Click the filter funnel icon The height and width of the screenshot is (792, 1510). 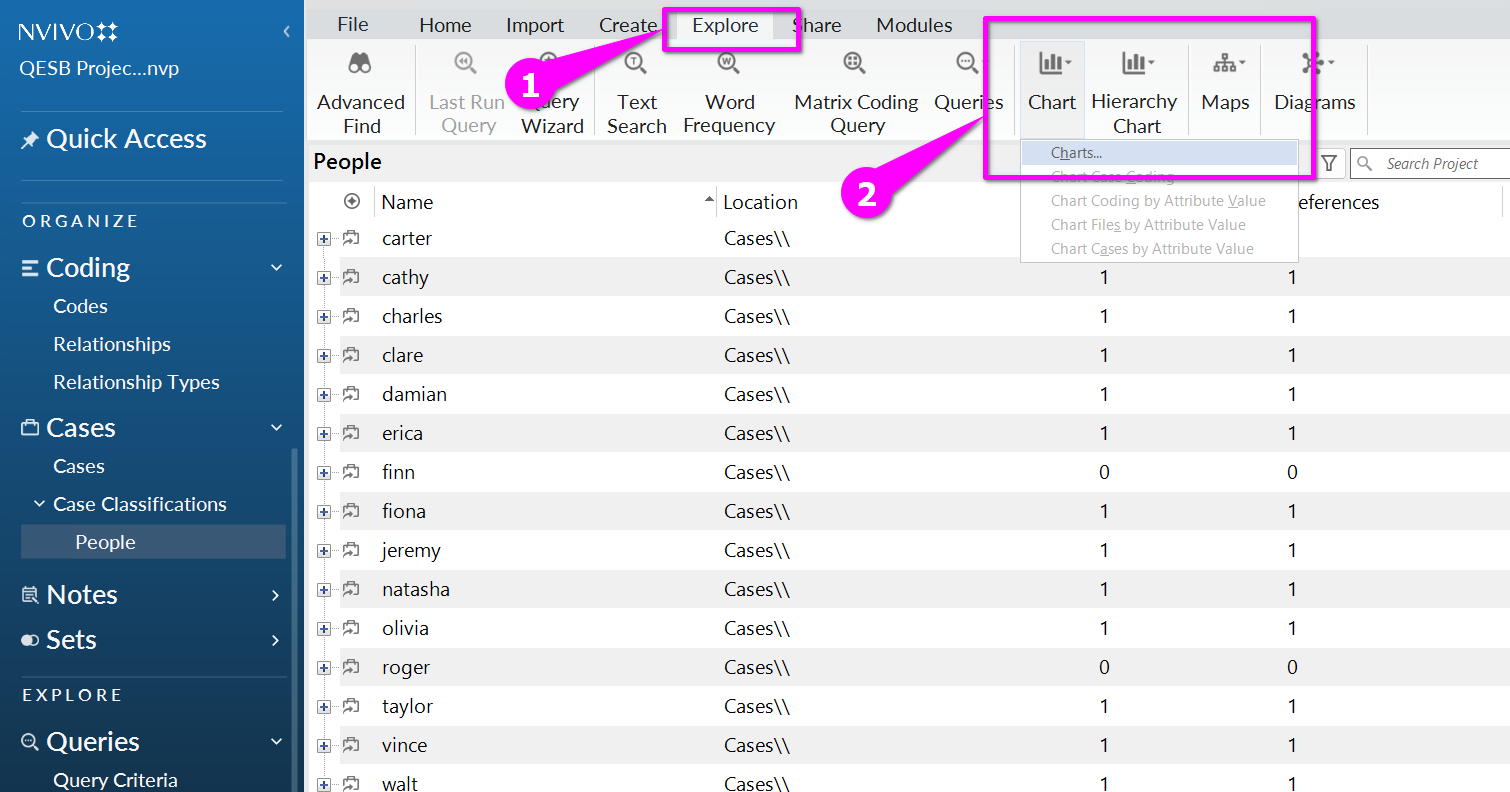click(1329, 163)
